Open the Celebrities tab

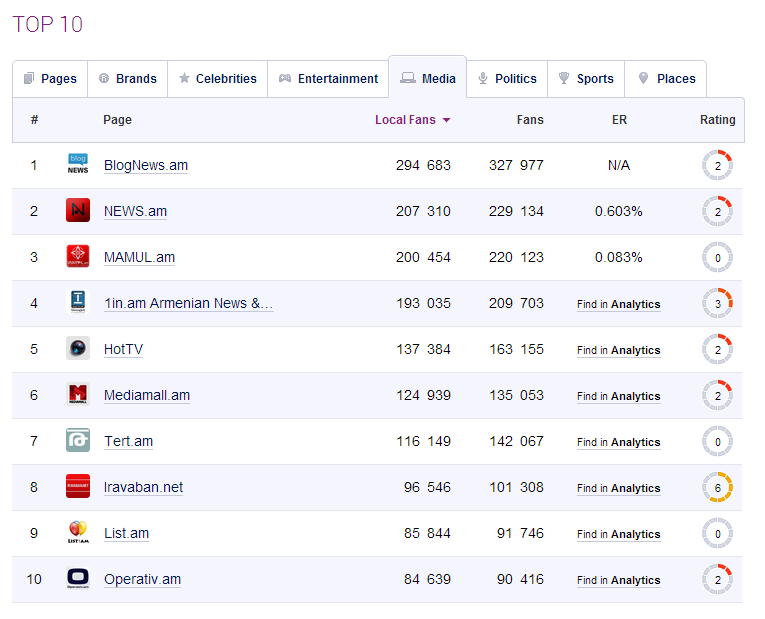(x=218, y=79)
